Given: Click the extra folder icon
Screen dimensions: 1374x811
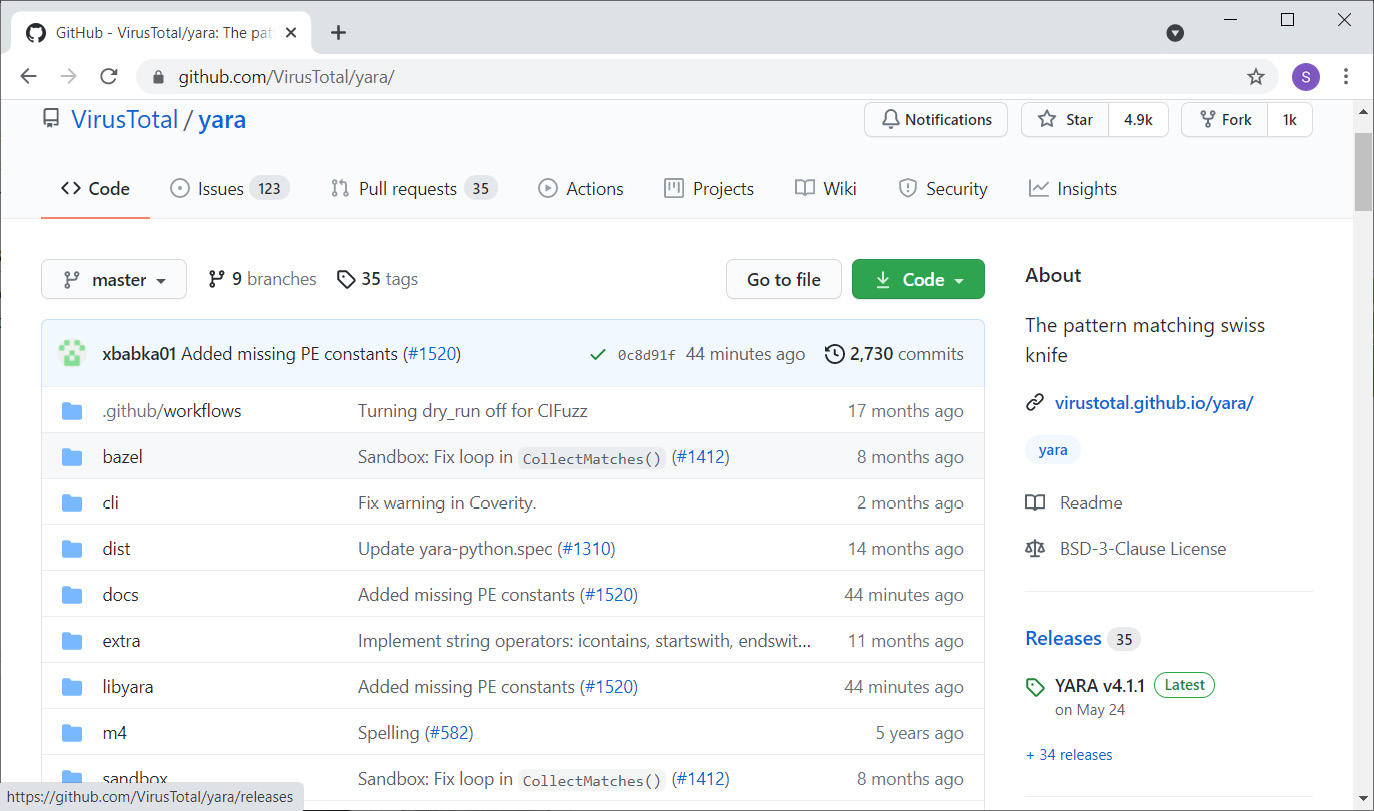Looking at the screenshot, I should [x=72, y=641].
